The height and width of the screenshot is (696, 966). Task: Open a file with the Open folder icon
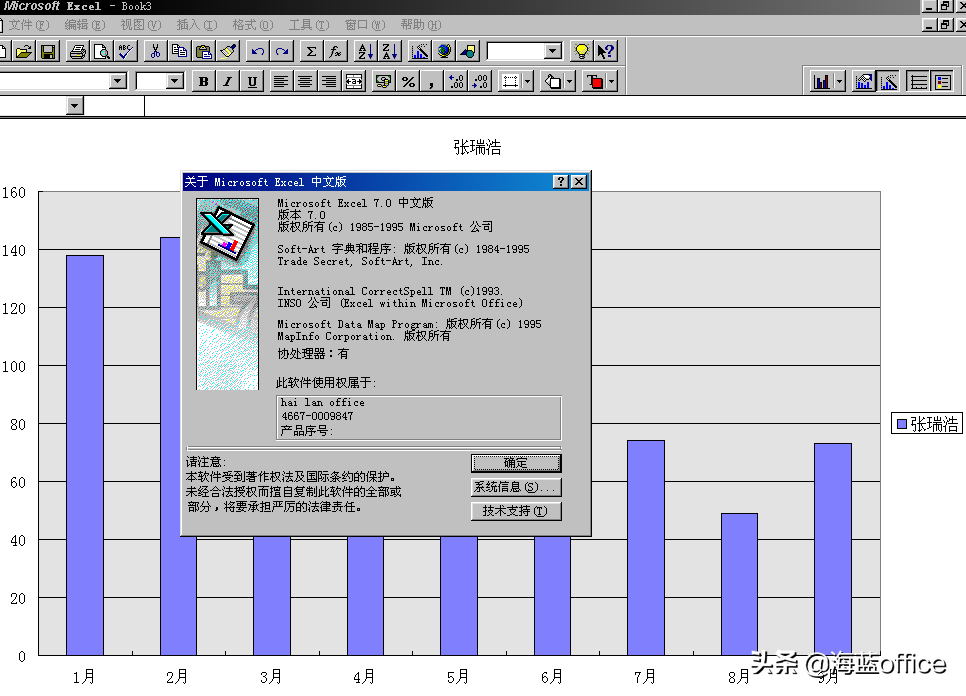click(24, 52)
